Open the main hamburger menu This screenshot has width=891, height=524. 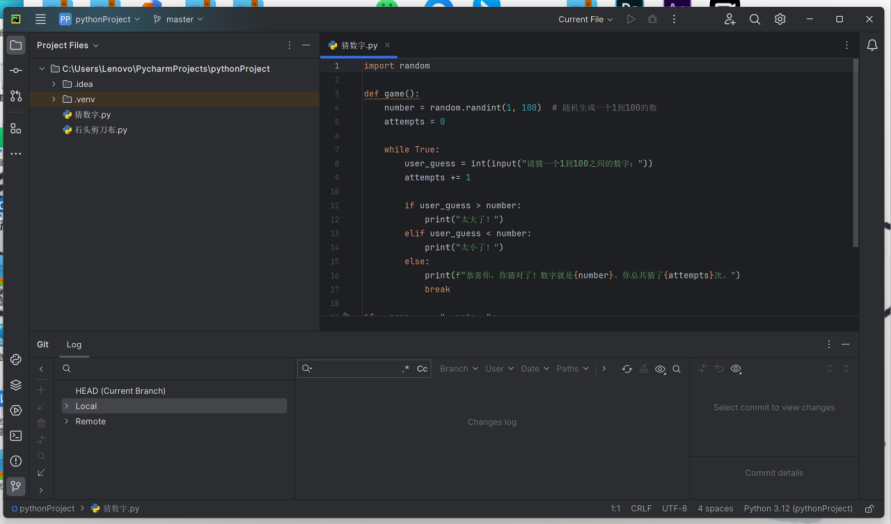tap(40, 19)
